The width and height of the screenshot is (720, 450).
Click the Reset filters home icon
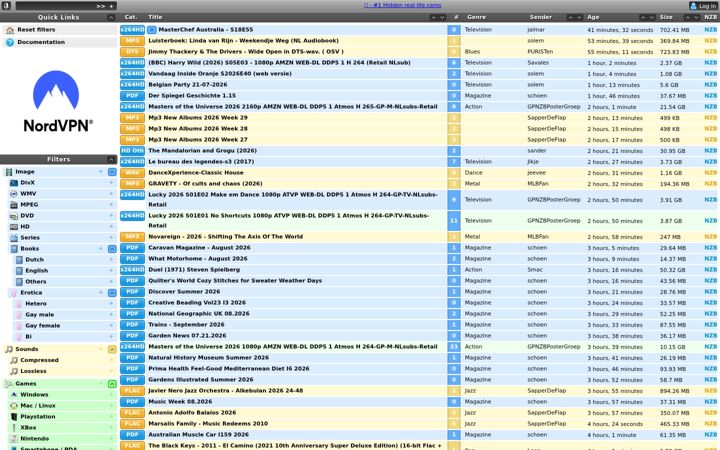[x=10, y=30]
